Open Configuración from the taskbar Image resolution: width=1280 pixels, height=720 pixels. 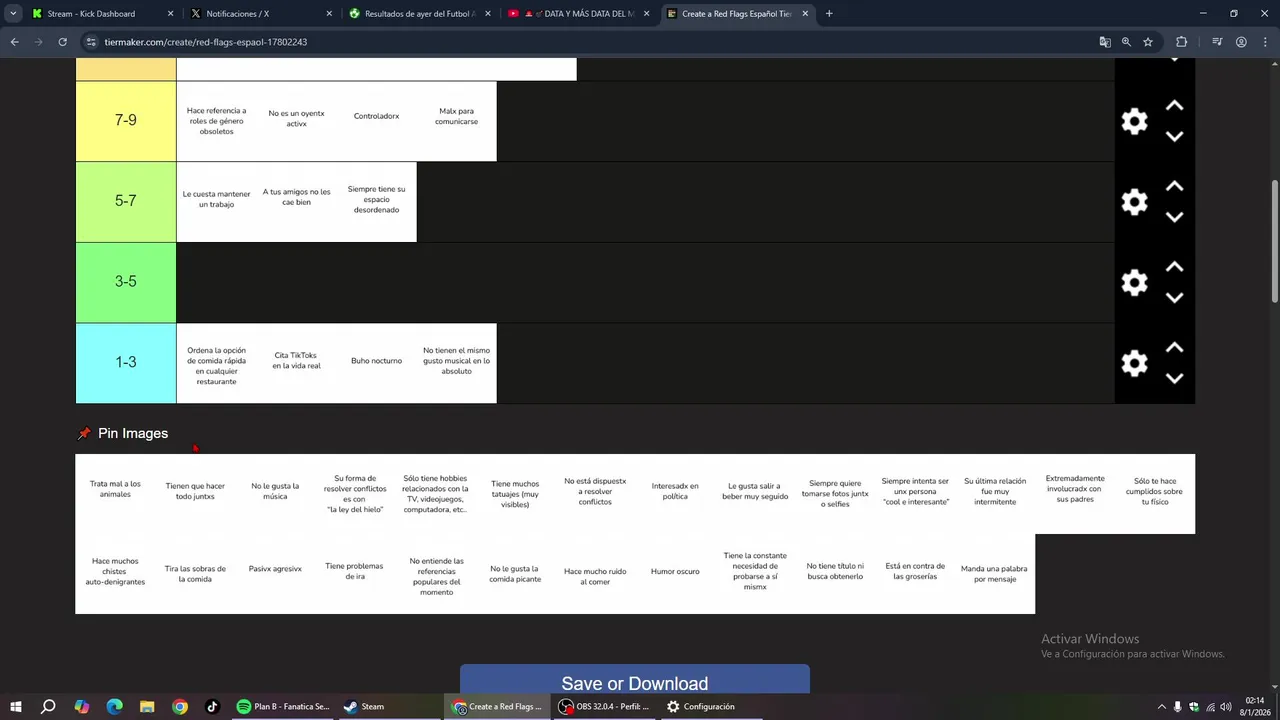701,707
